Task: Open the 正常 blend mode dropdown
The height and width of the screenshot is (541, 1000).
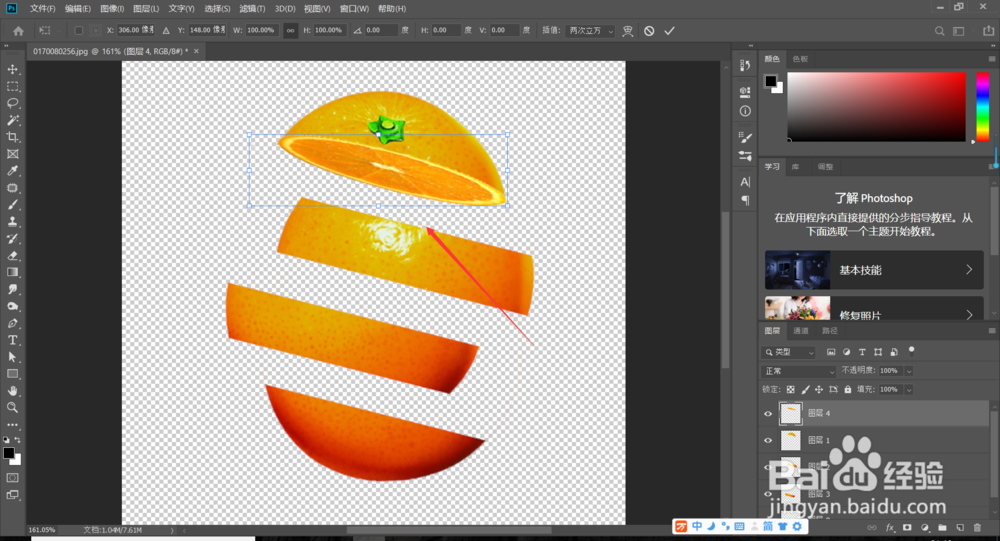Action: click(798, 371)
